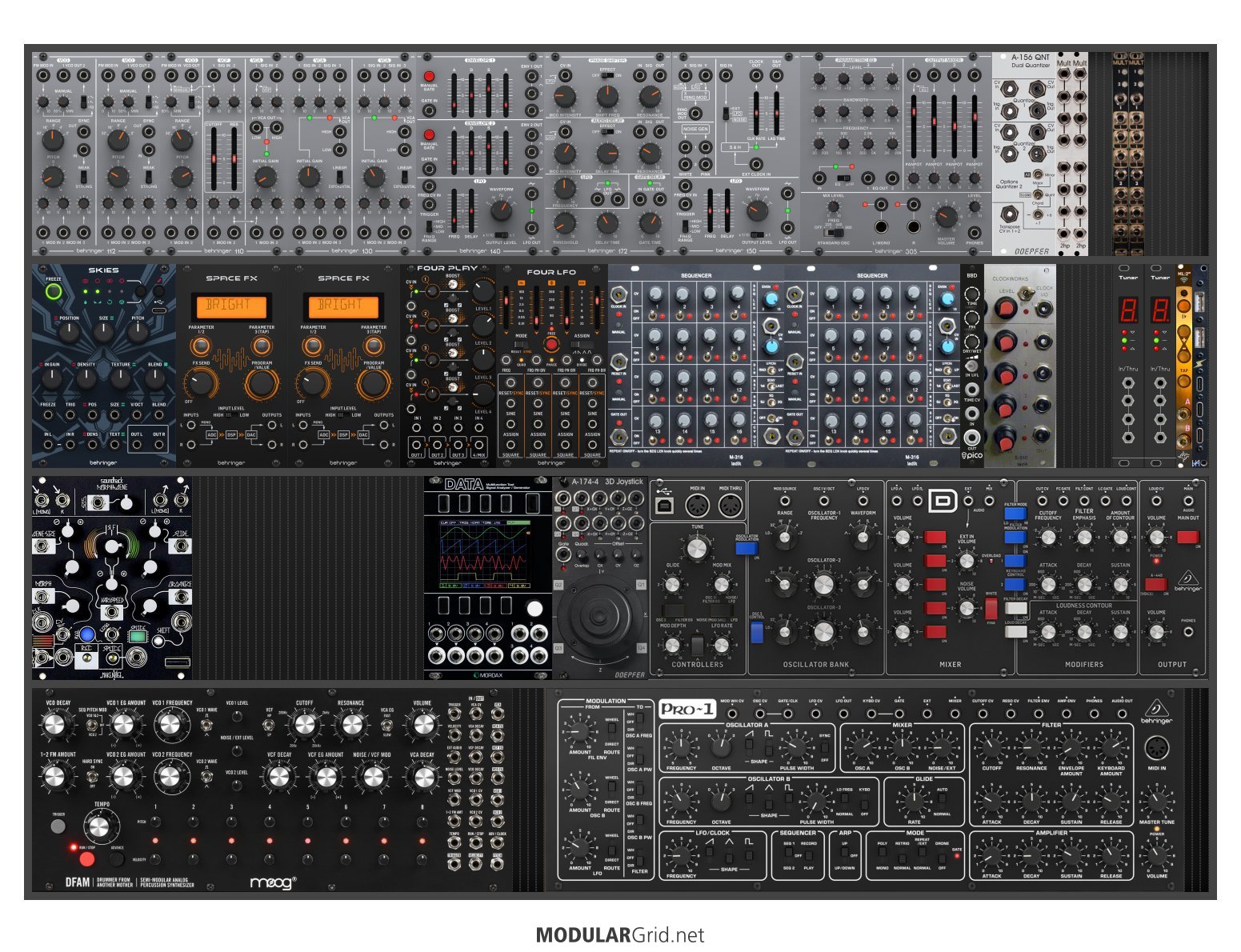The image size is (1241, 952).
Task: Flip the DFAM VCF HP/LP switch
Action: point(269,725)
